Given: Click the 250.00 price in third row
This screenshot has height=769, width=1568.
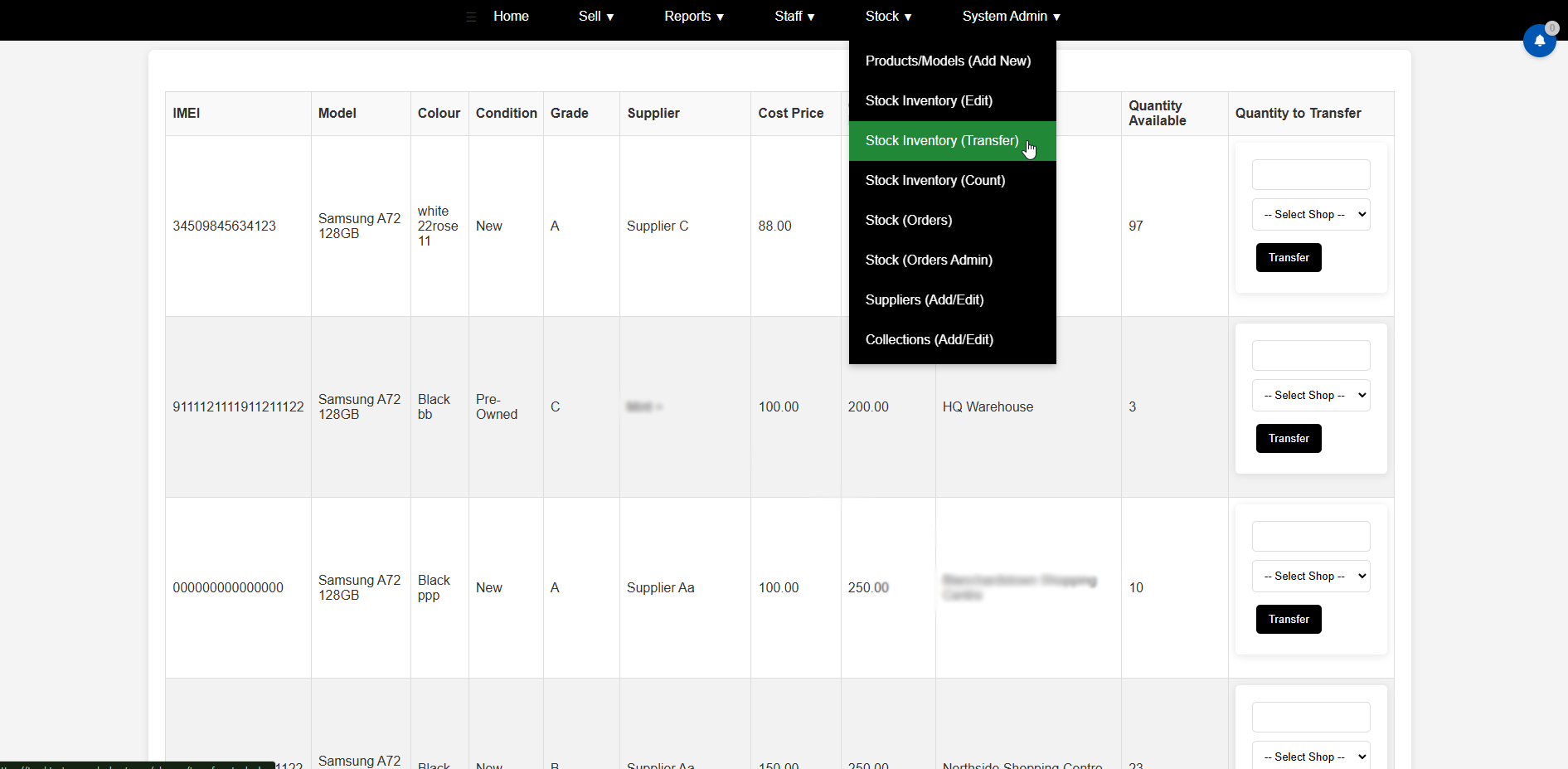Looking at the screenshot, I should tap(868, 588).
